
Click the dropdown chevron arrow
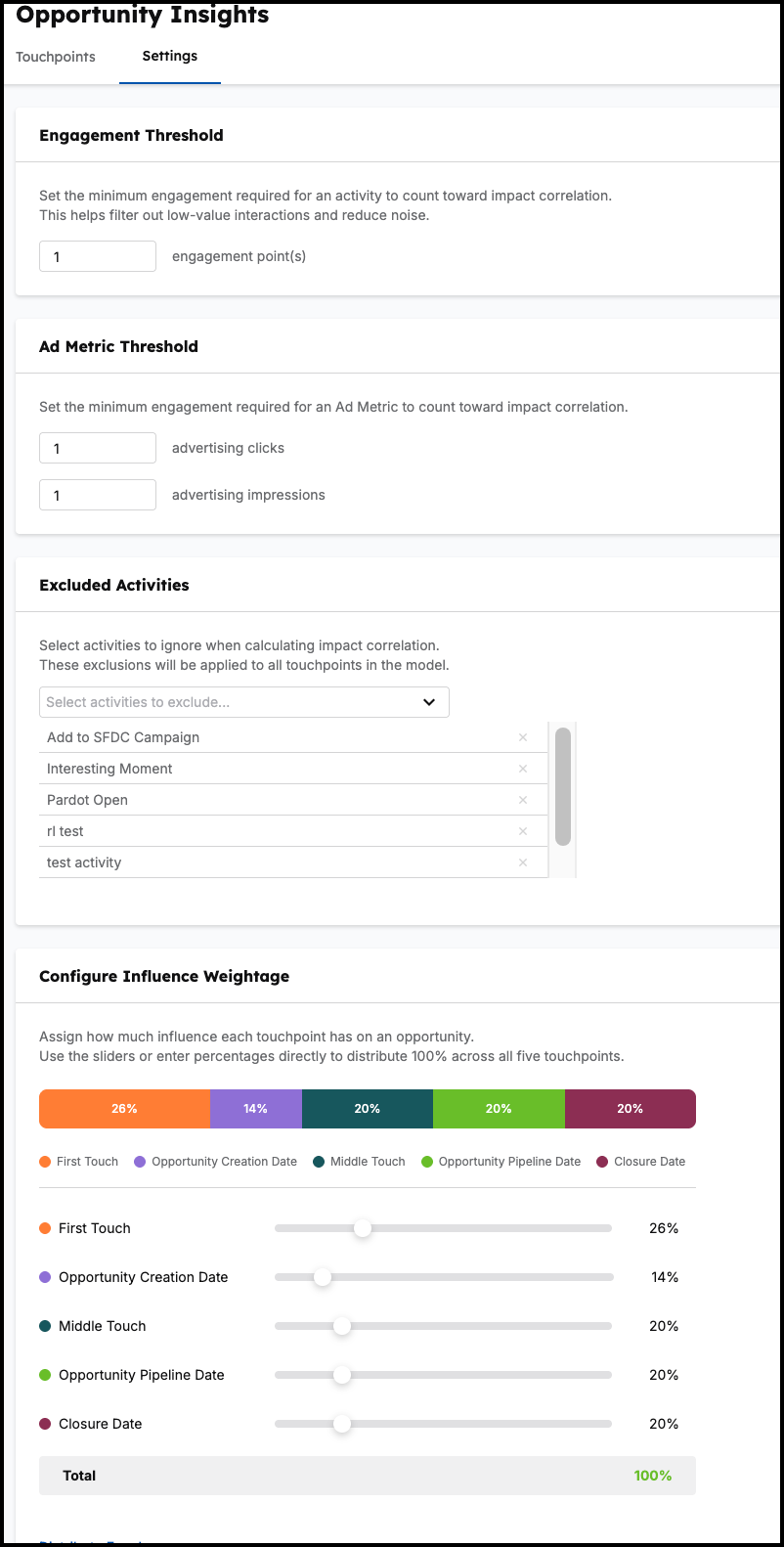tap(429, 702)
